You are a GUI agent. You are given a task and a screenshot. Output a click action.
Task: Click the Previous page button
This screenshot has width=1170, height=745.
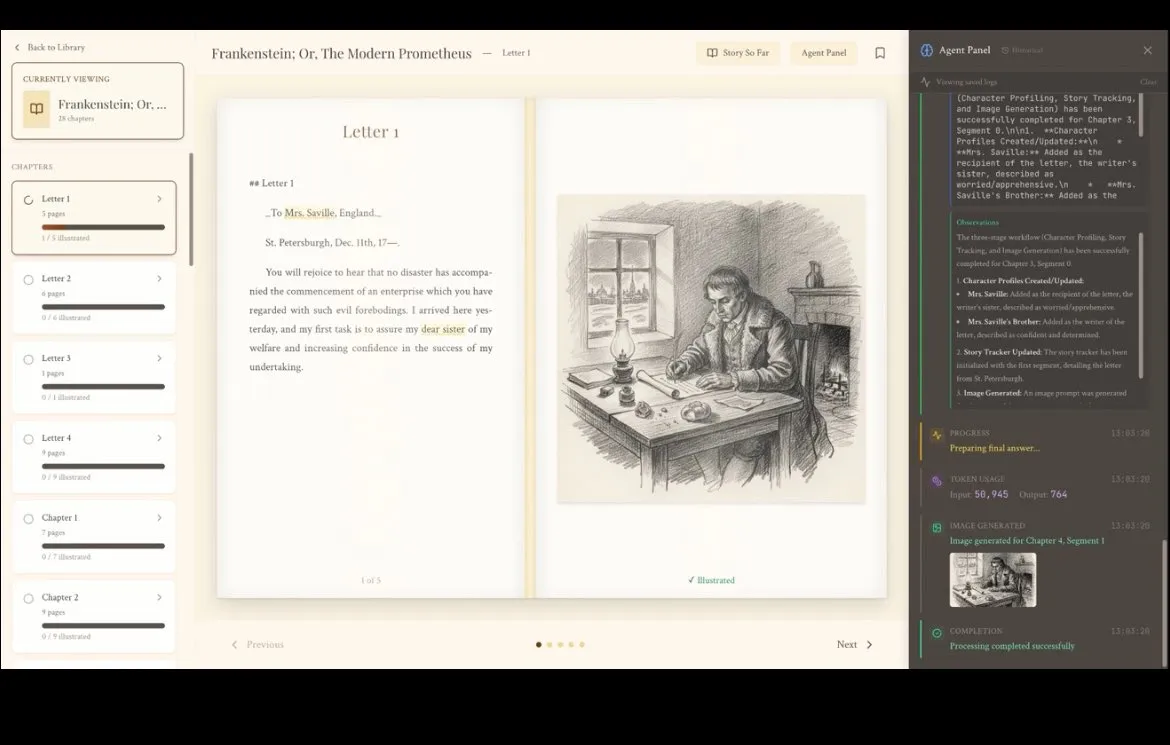[257, 645]
